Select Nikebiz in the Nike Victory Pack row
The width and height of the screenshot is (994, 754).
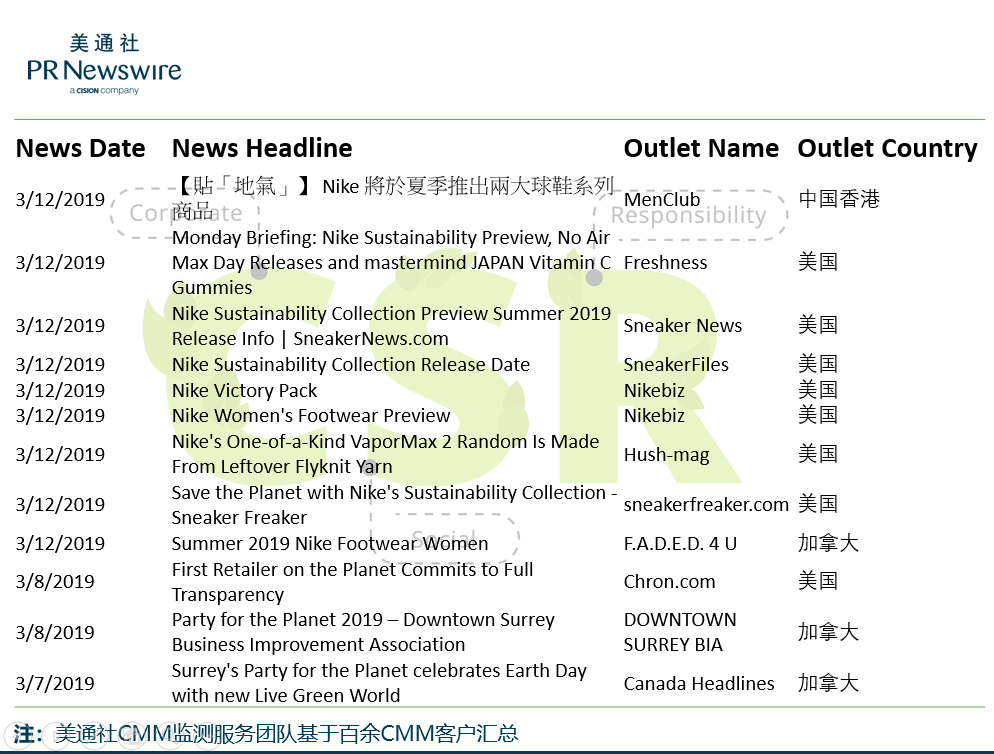pos(654,391)
